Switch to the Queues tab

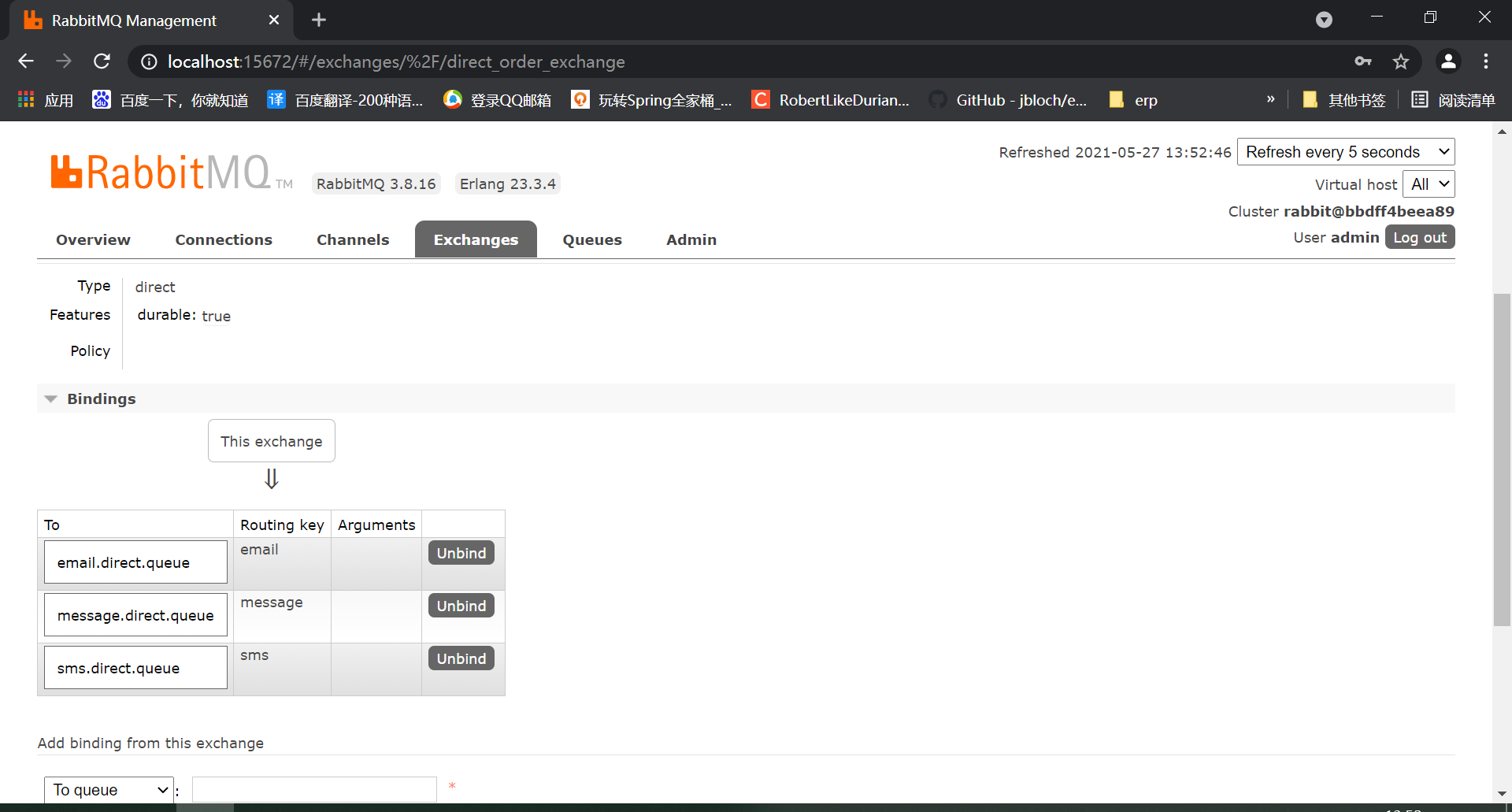592,239
